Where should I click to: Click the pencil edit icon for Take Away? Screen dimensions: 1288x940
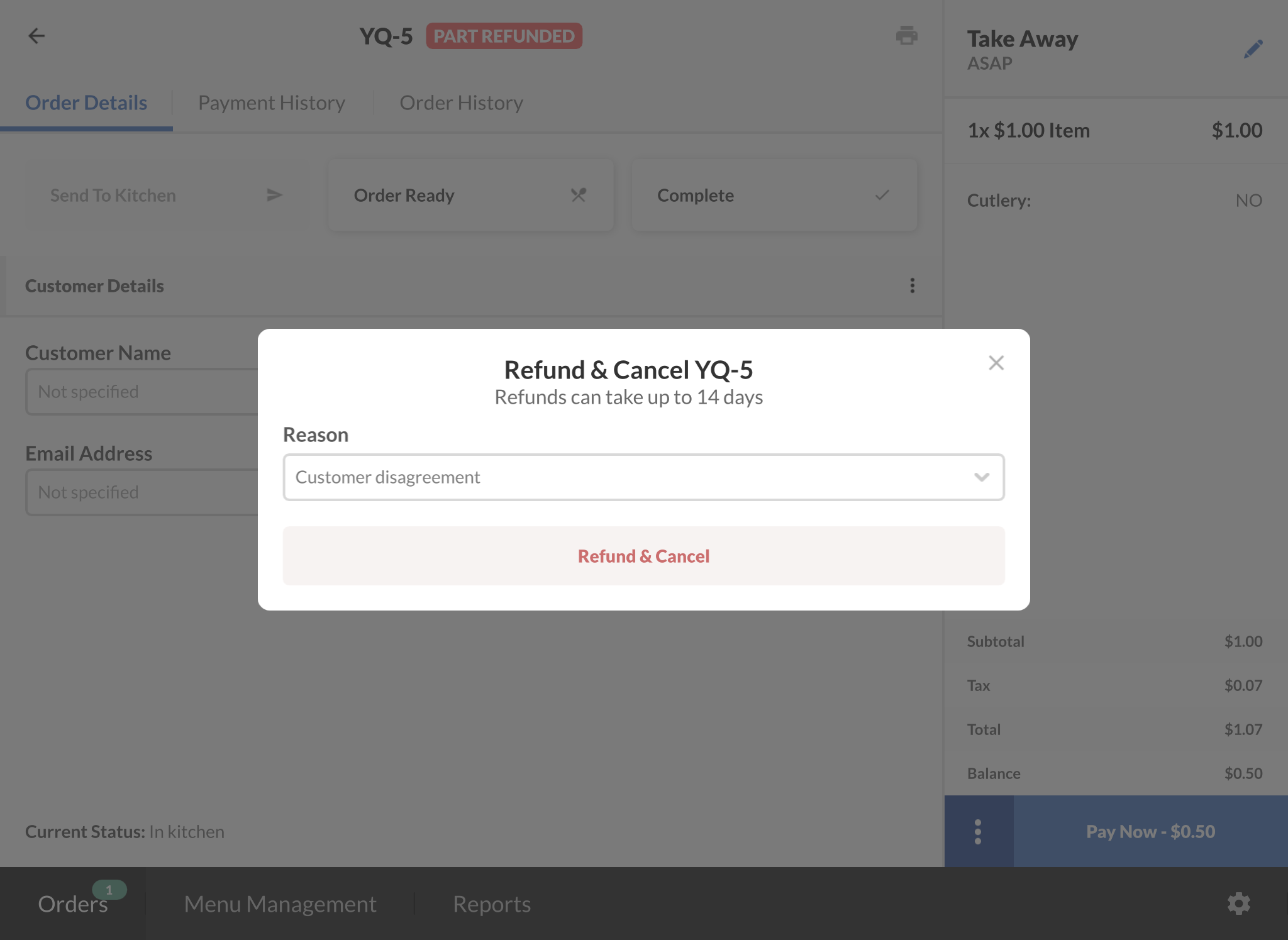coord(1253,49)
